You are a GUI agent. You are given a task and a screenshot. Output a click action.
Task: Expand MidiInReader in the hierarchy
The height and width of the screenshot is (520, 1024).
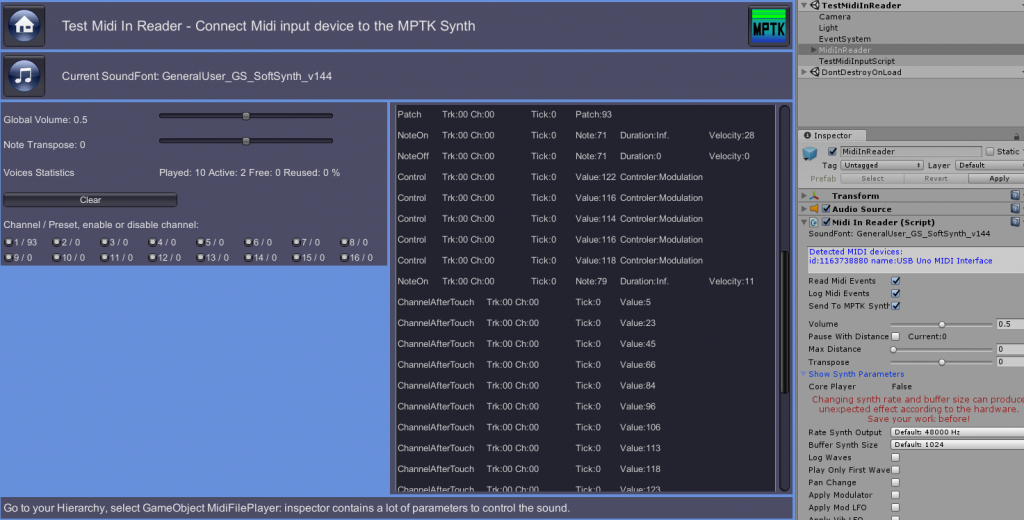pyautogui.click(x=814, y=50)
